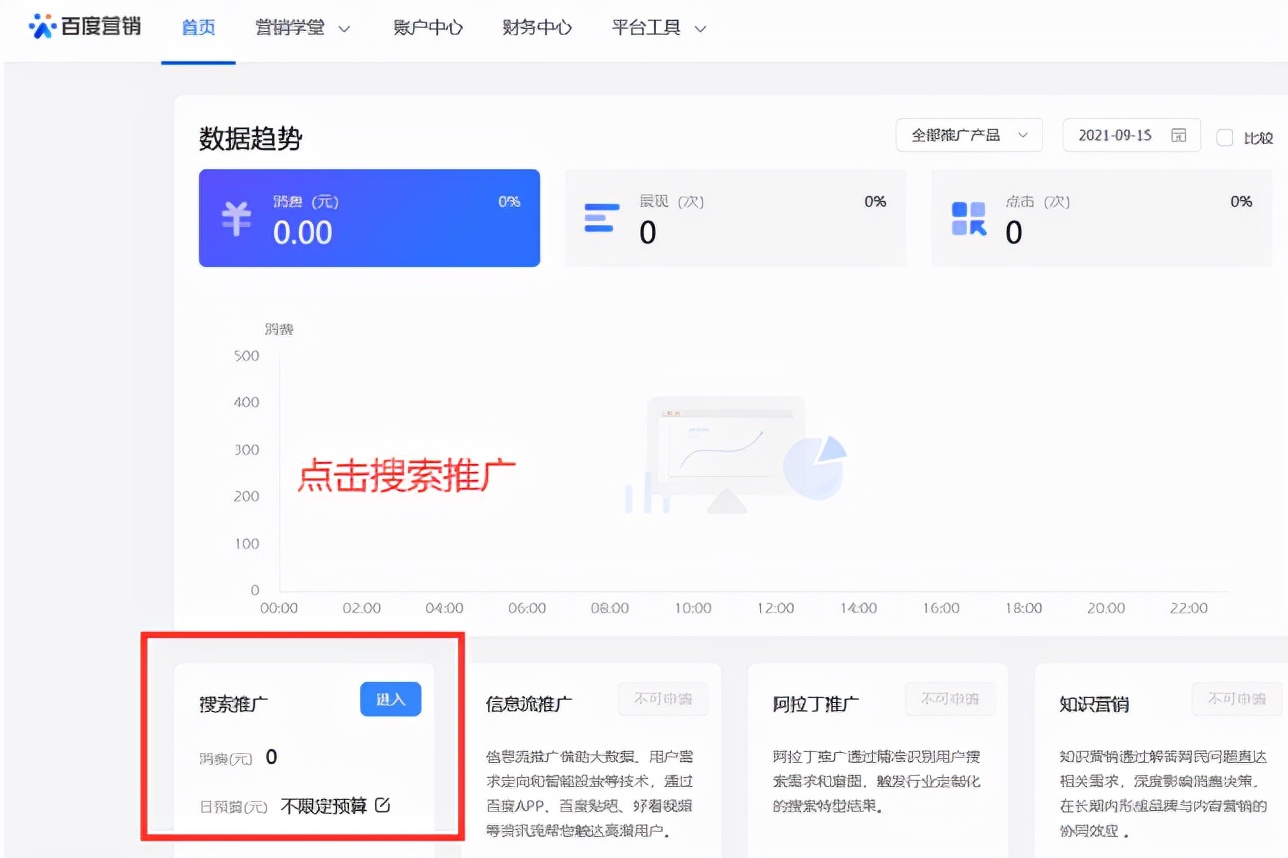1288x858 pixels.
Task: Click the 不限定预算 budget text
Action: coord(330,805)
